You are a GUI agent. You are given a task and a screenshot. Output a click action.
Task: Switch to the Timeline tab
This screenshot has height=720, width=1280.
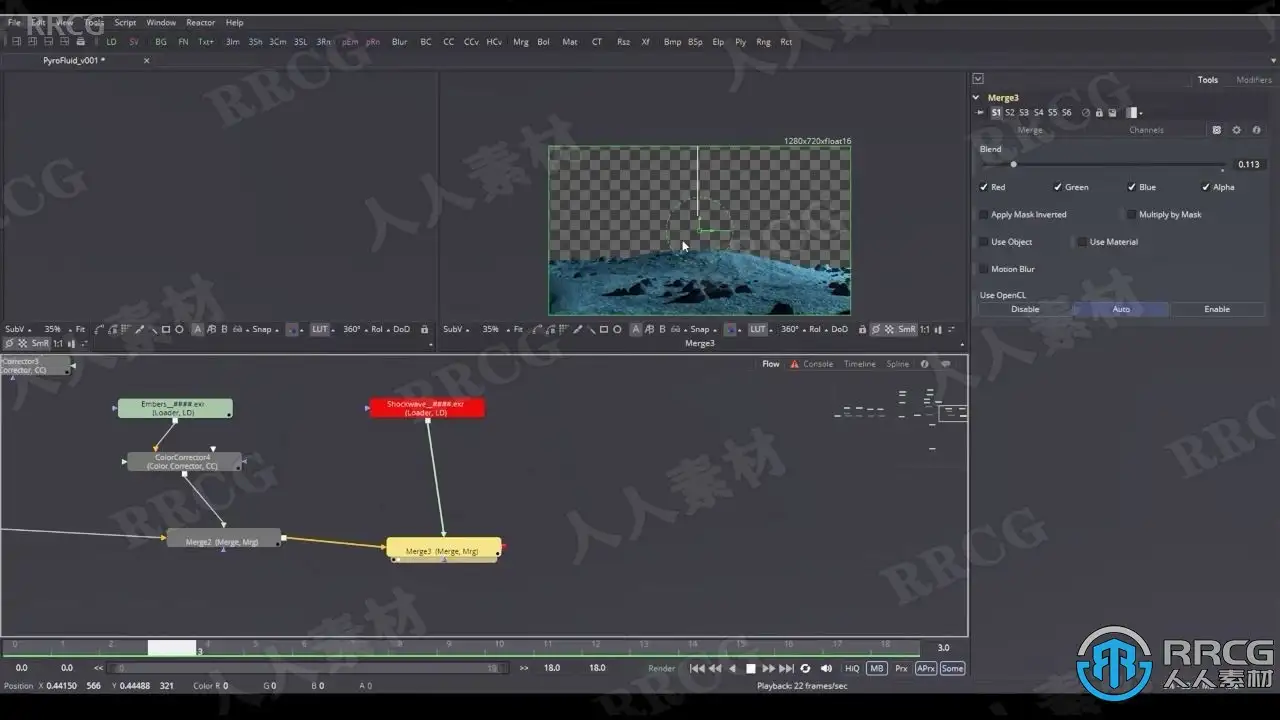(x=860, y=364)
